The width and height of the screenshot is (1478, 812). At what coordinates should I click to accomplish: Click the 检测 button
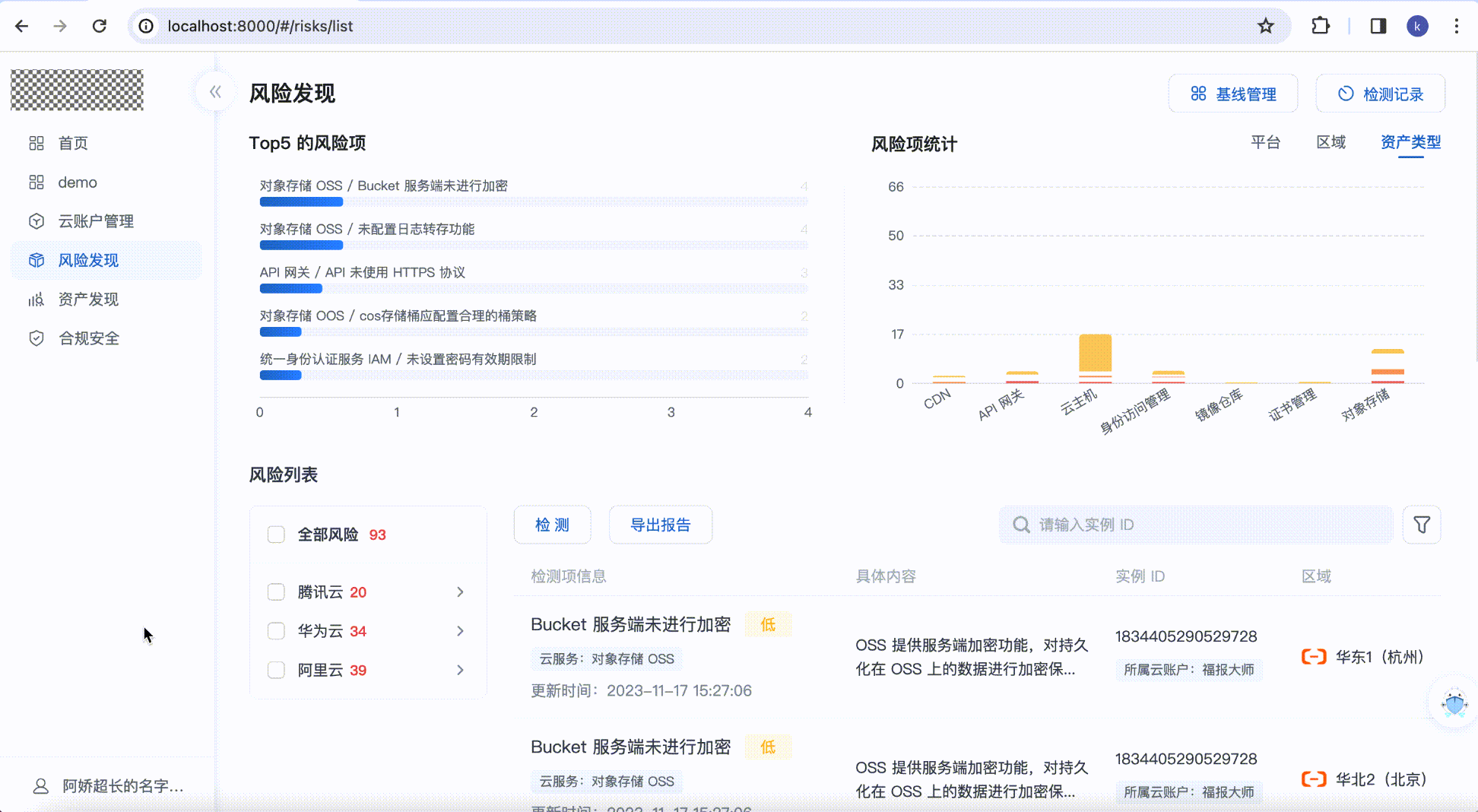552,524
